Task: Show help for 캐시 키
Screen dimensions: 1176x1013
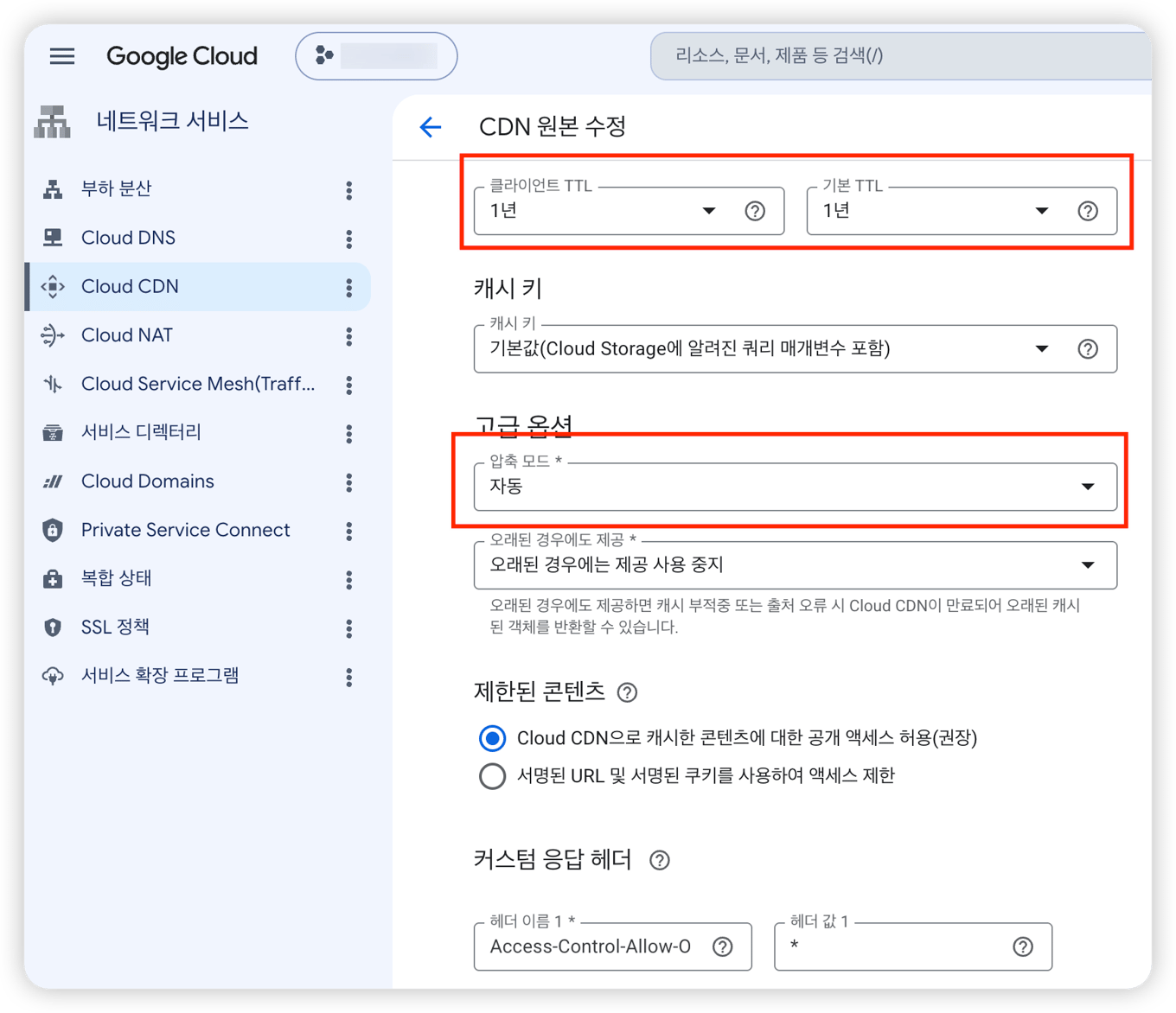Action: pos(1088,349)
